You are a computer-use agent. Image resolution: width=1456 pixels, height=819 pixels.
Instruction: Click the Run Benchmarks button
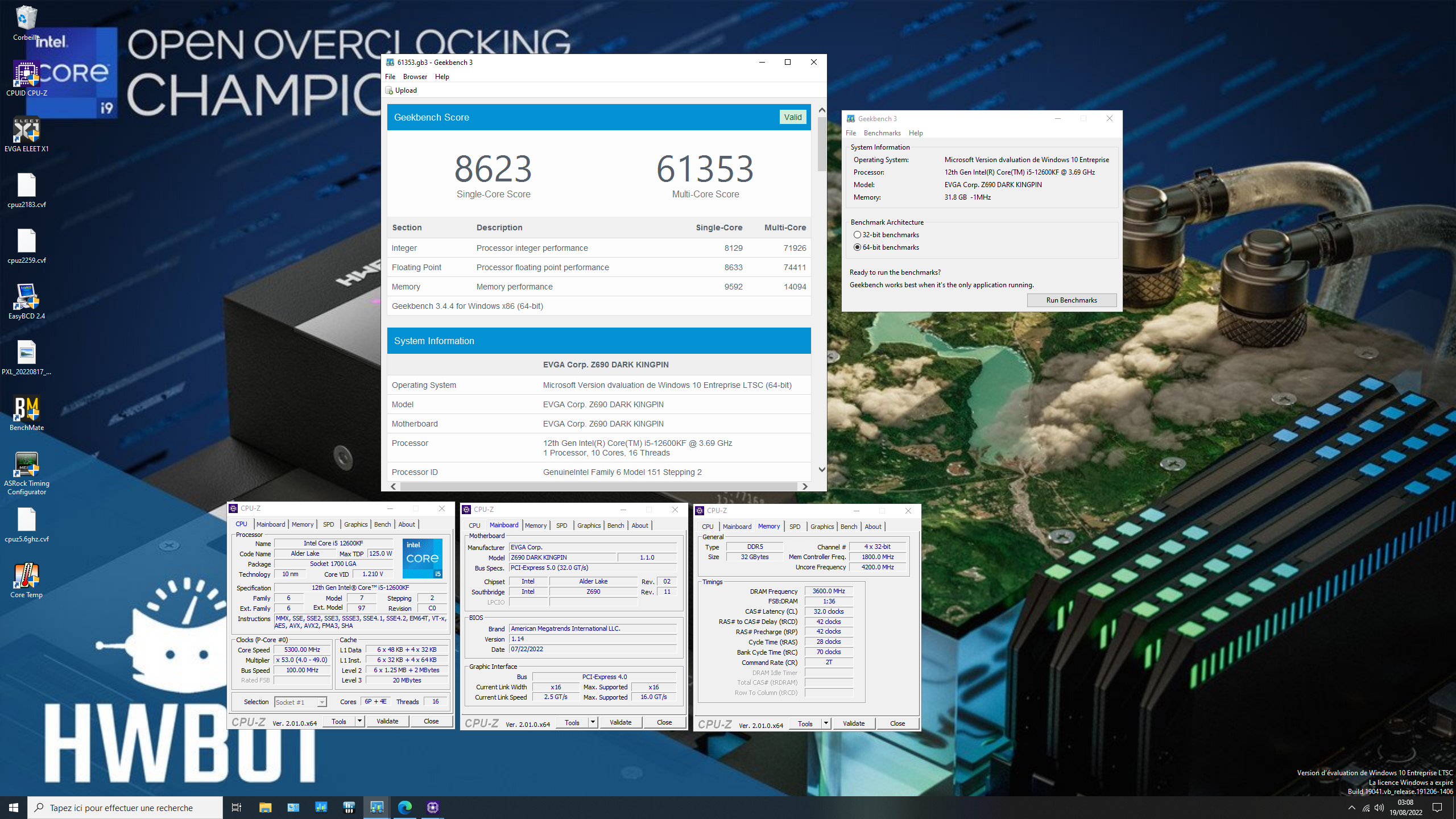pos(1072,300)
